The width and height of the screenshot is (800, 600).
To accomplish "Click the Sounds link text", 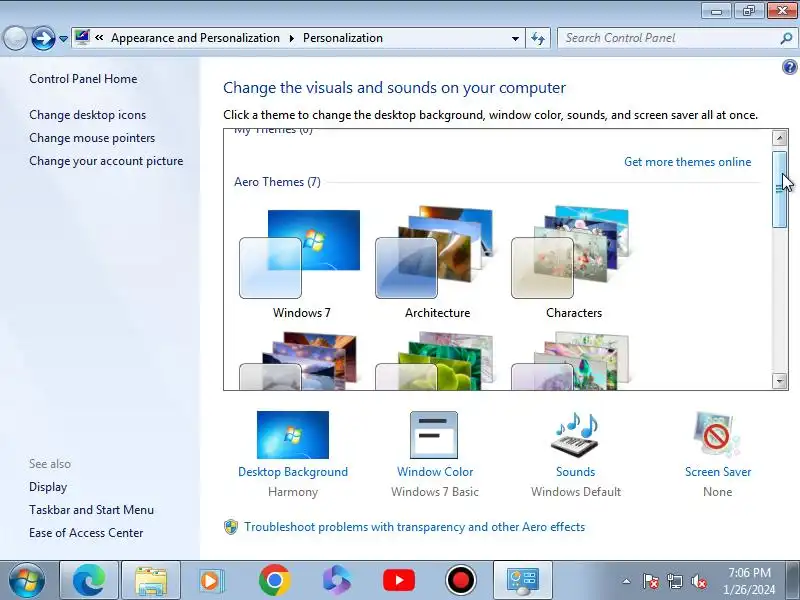I will point(576,472).
